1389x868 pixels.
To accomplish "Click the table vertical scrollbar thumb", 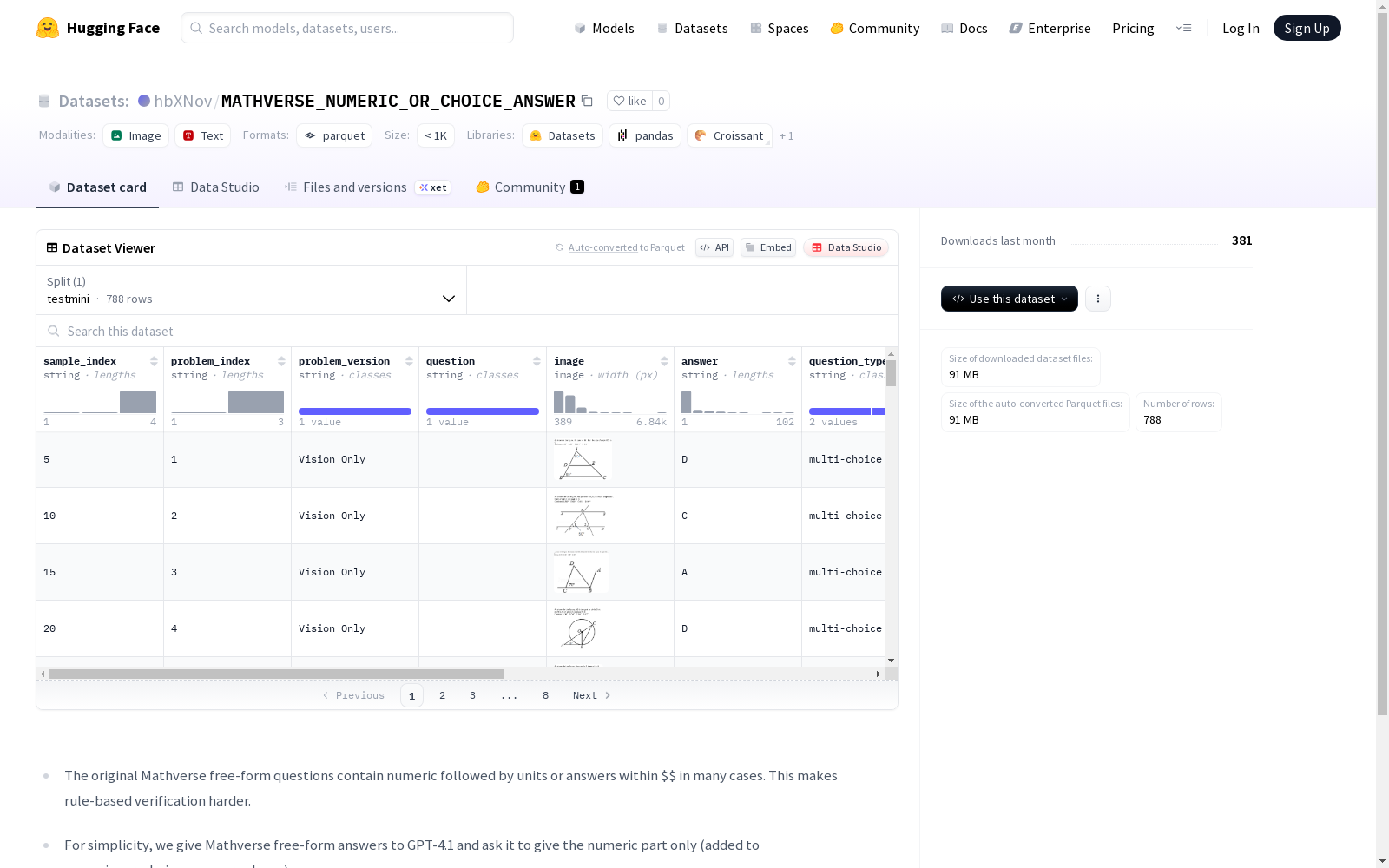I will (892, 372).
